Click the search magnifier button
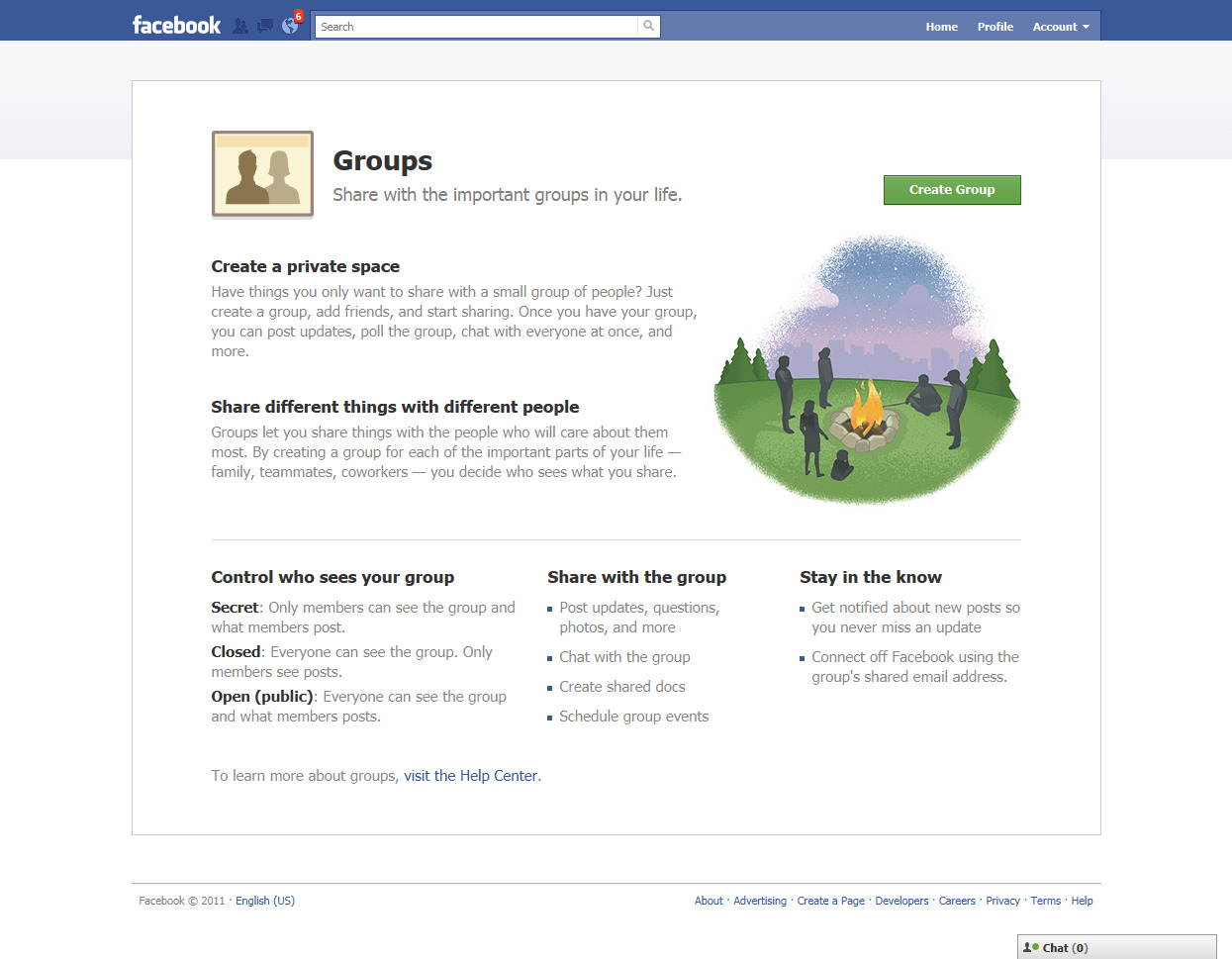Screen dimensions: 1232x959 coord(649,27)
